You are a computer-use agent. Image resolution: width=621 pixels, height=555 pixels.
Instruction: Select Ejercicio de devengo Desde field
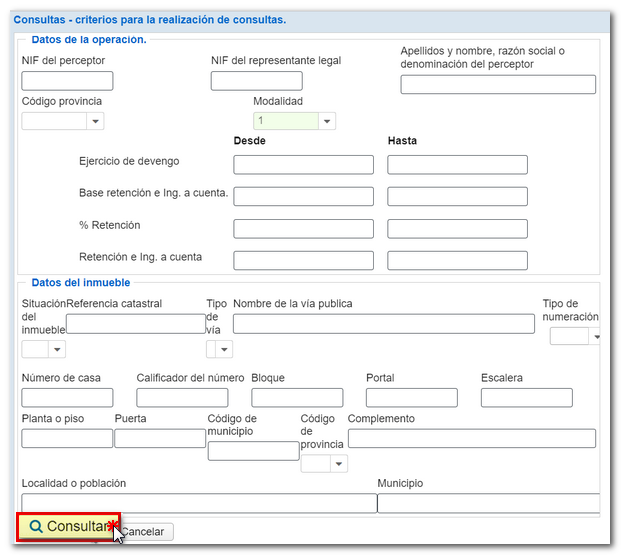tap(303, 165)
